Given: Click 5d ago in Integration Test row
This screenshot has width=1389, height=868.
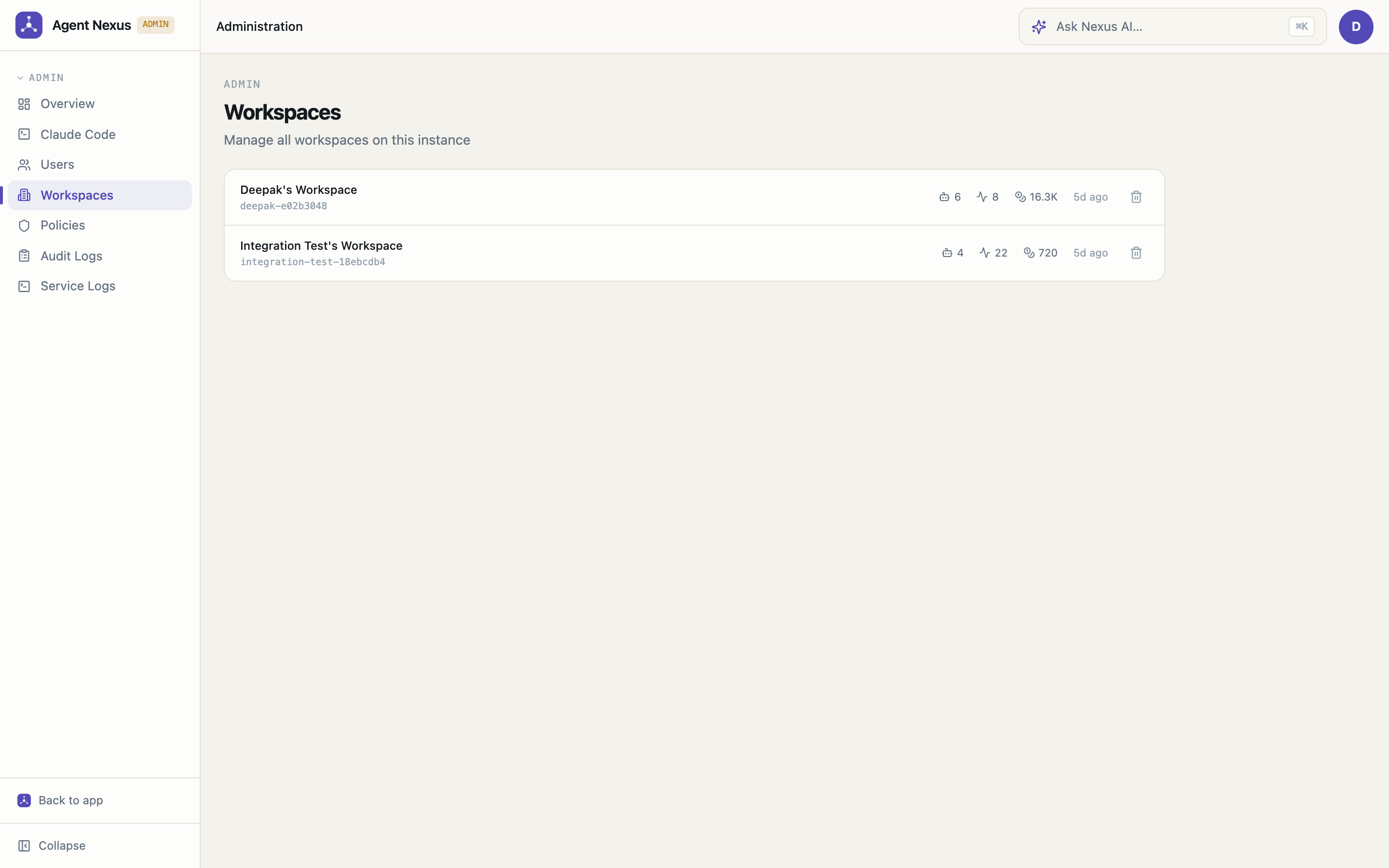Looking at the screenshot, I should pos(1090,253).
